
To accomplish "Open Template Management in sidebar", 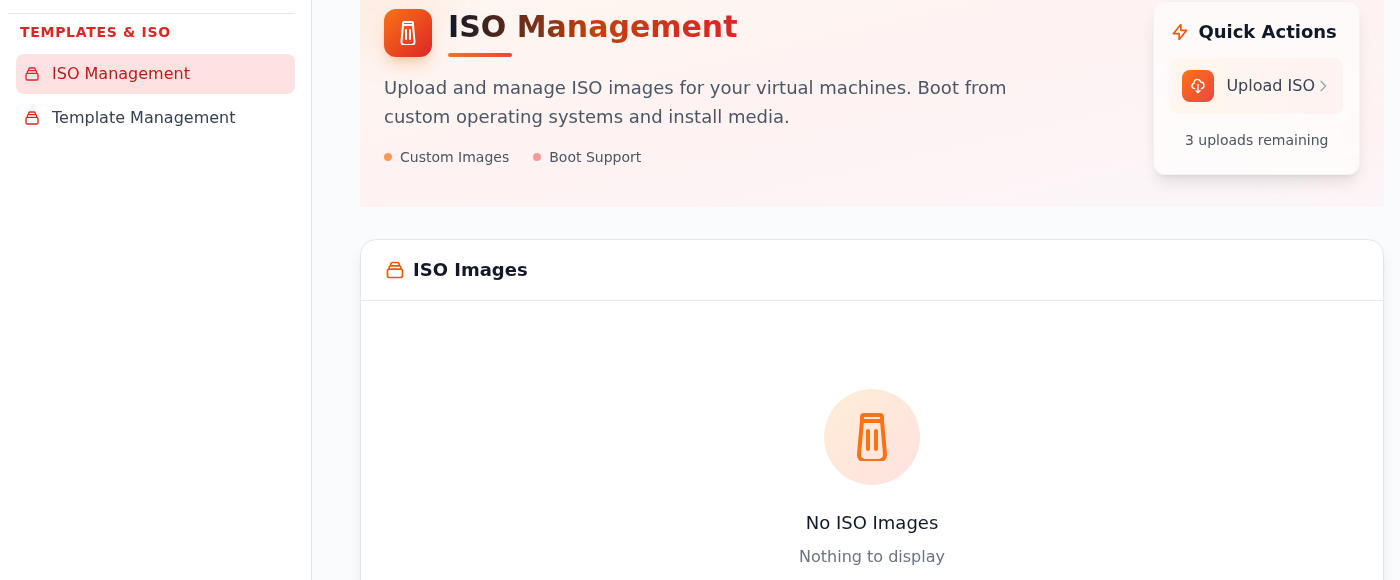I will click(x=155, y=118).
